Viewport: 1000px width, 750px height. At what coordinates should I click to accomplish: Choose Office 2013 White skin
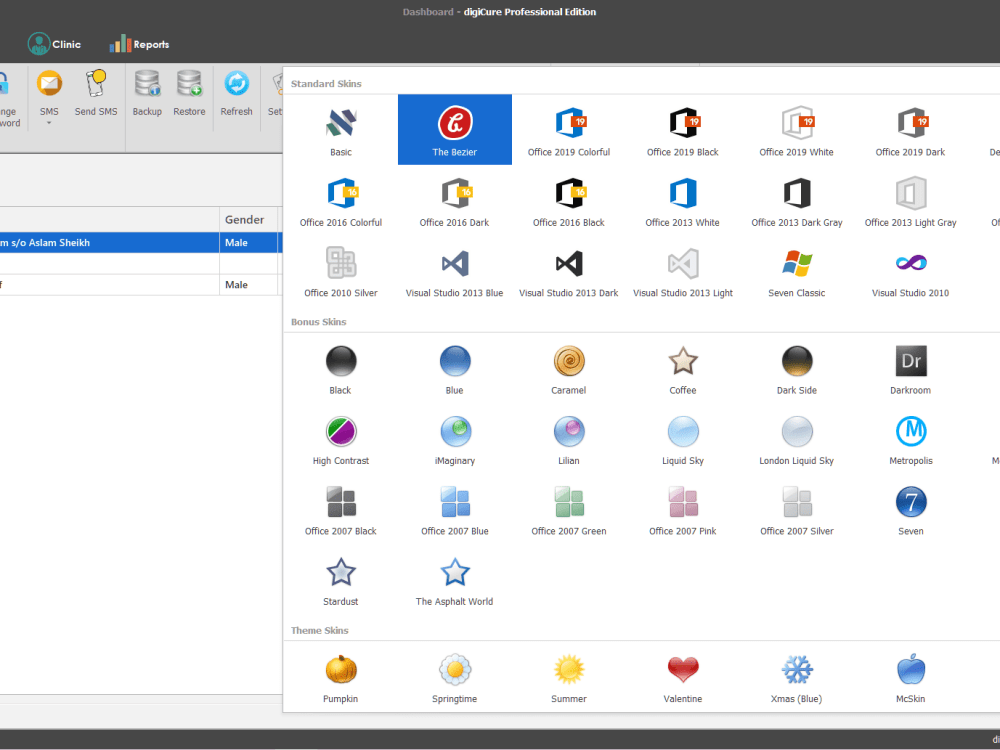point(682,201)
